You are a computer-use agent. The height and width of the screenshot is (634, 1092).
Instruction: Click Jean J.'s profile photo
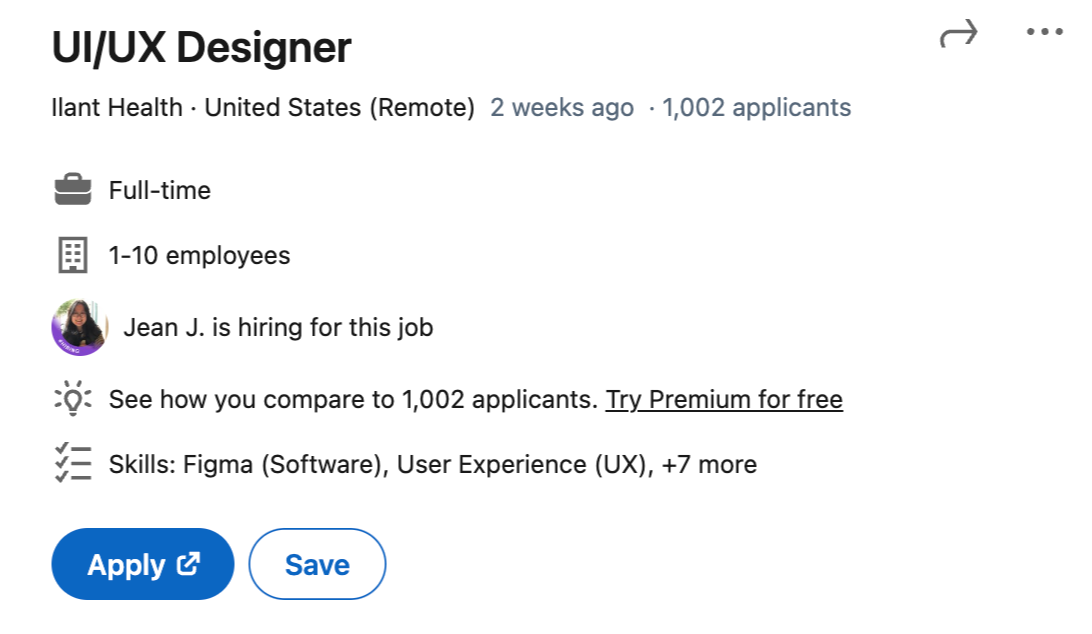click(79, 327)
